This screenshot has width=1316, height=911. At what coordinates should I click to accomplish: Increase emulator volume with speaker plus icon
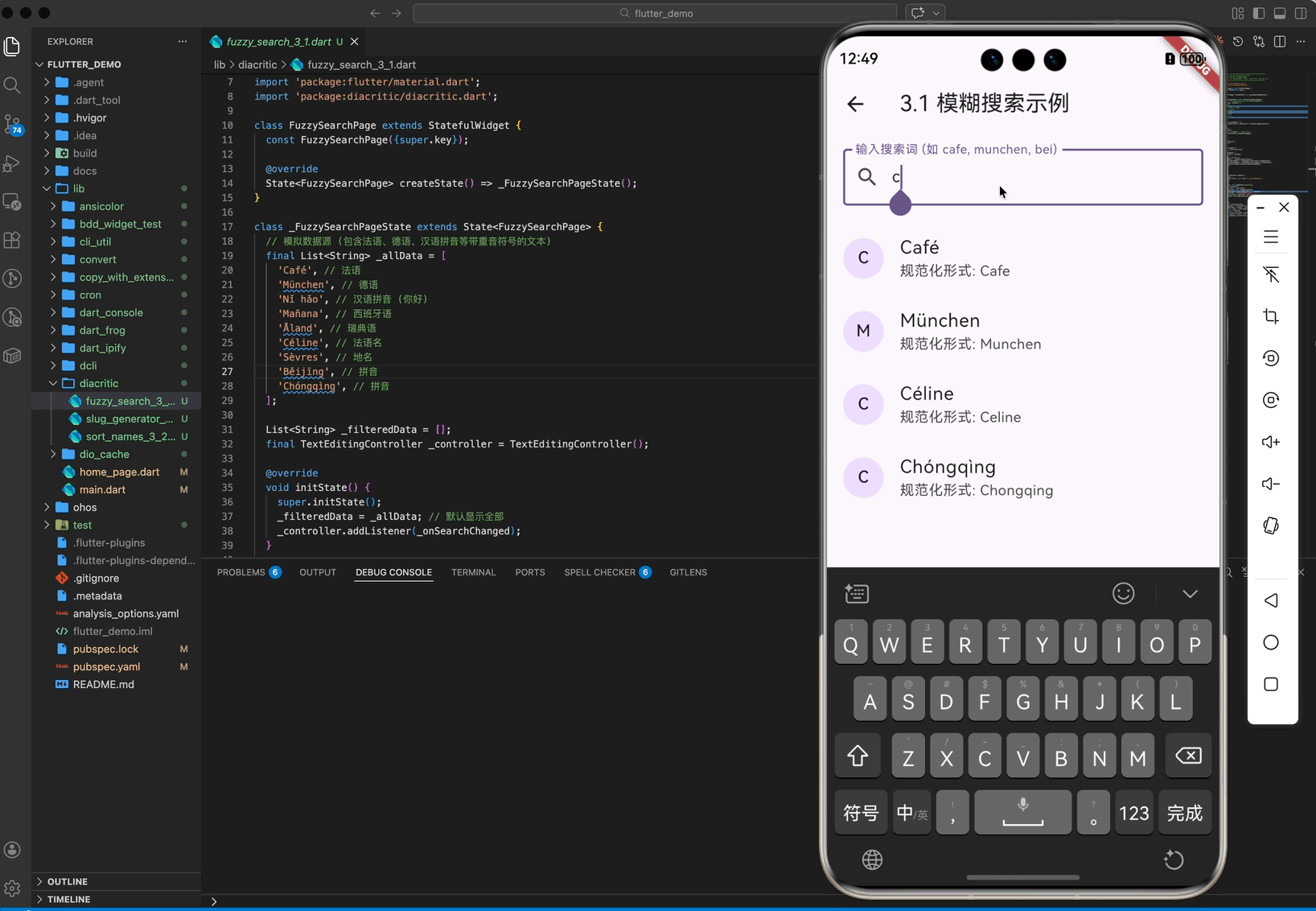click(1271, 442)
